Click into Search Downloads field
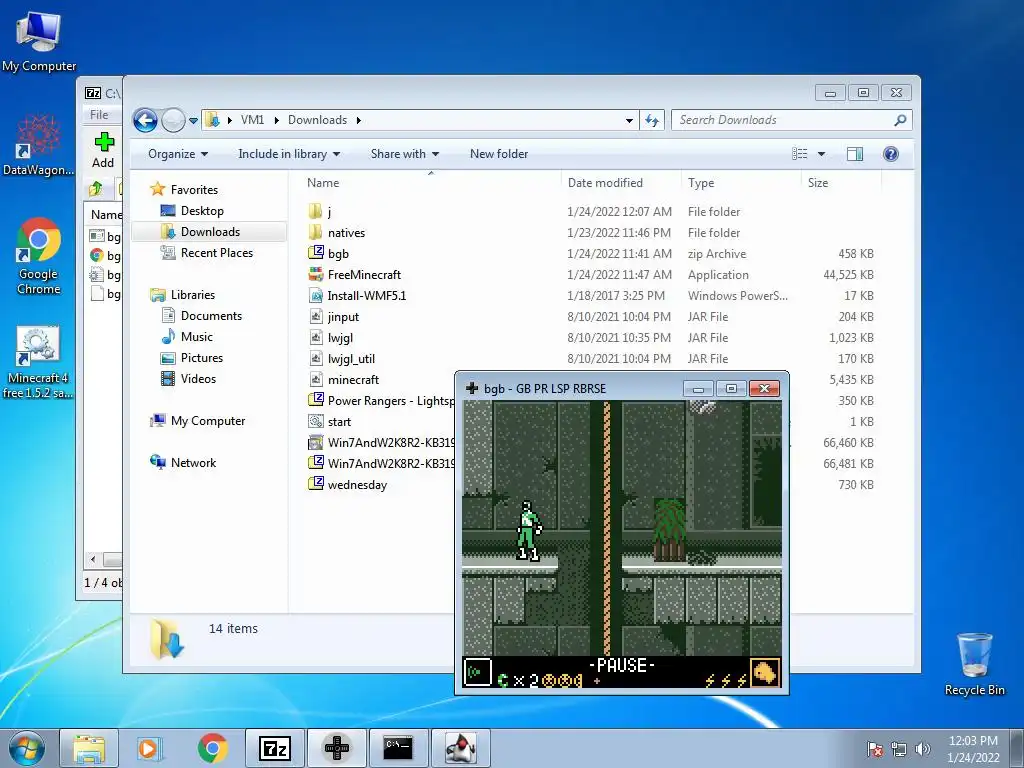Viewport: 1024px width, 768px height. [x=783, y=120]
